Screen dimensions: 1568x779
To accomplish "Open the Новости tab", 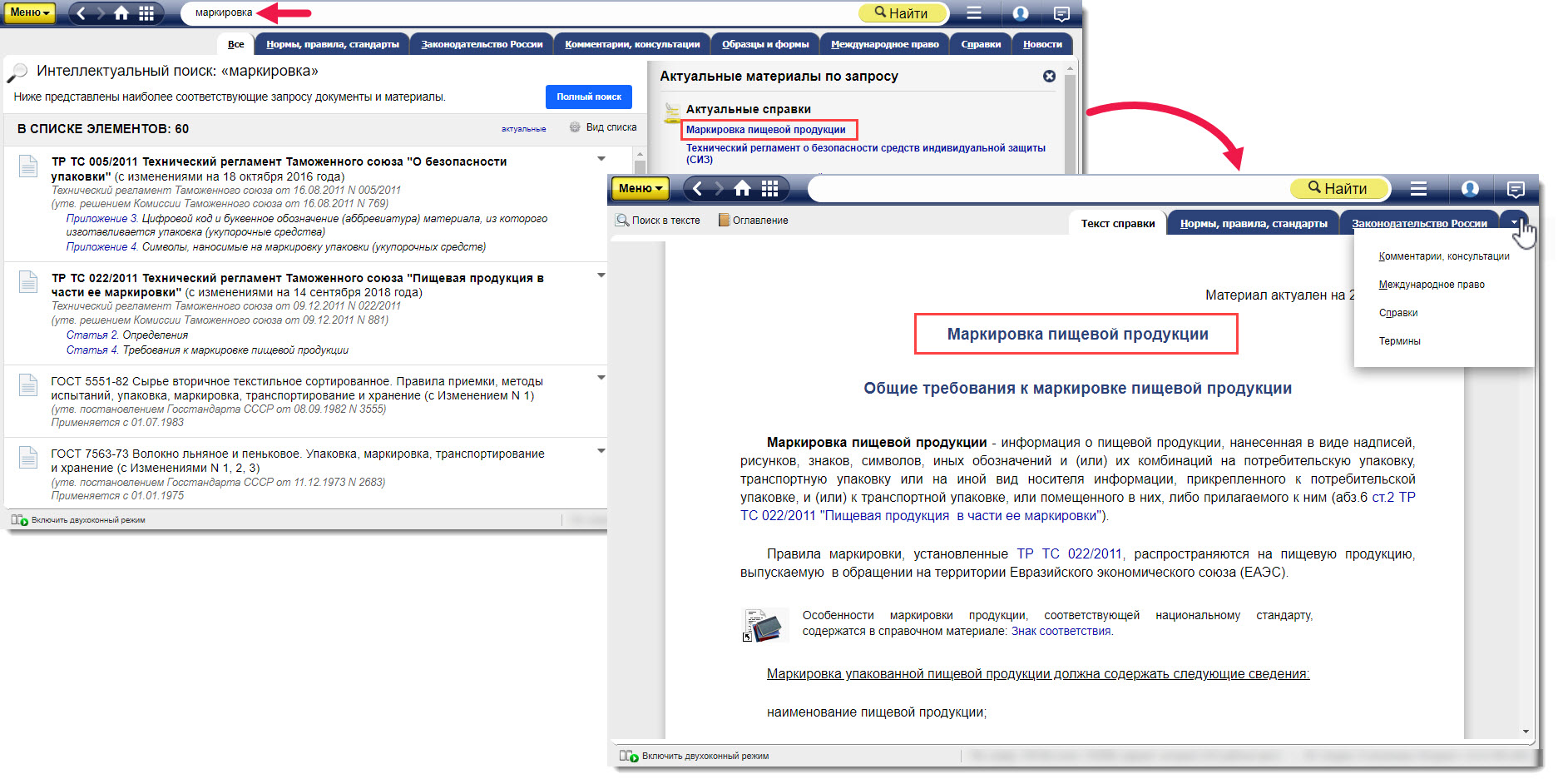I will pos(1042,44).
